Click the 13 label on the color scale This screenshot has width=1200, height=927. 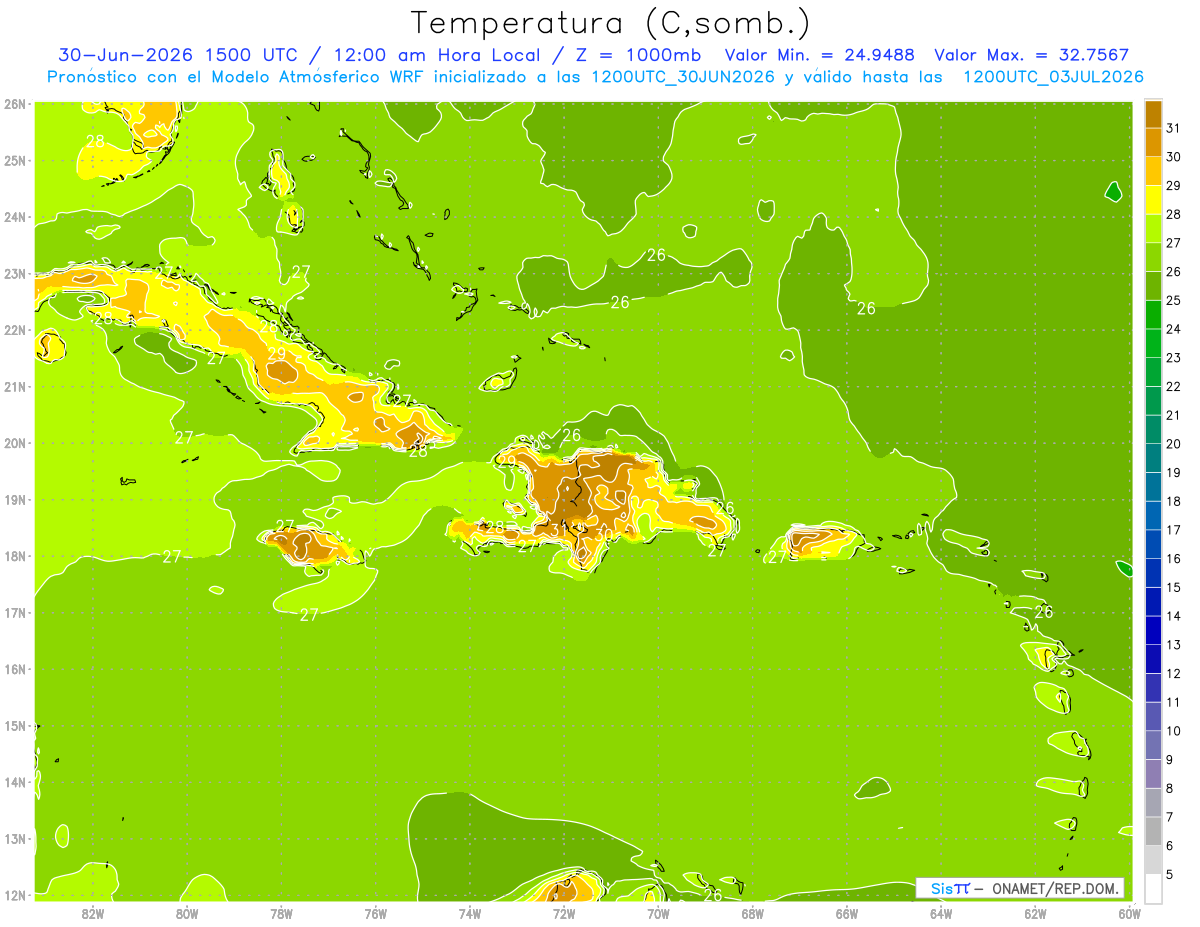click(1173, 645)
